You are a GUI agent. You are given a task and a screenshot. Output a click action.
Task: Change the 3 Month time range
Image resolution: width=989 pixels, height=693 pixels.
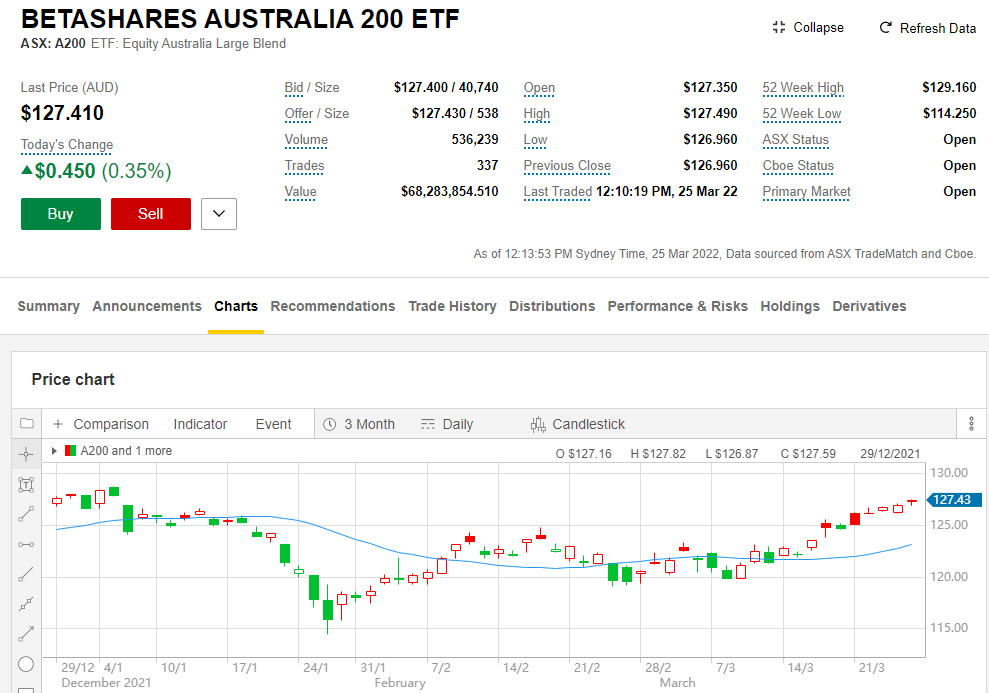click(x=359, y=424)
